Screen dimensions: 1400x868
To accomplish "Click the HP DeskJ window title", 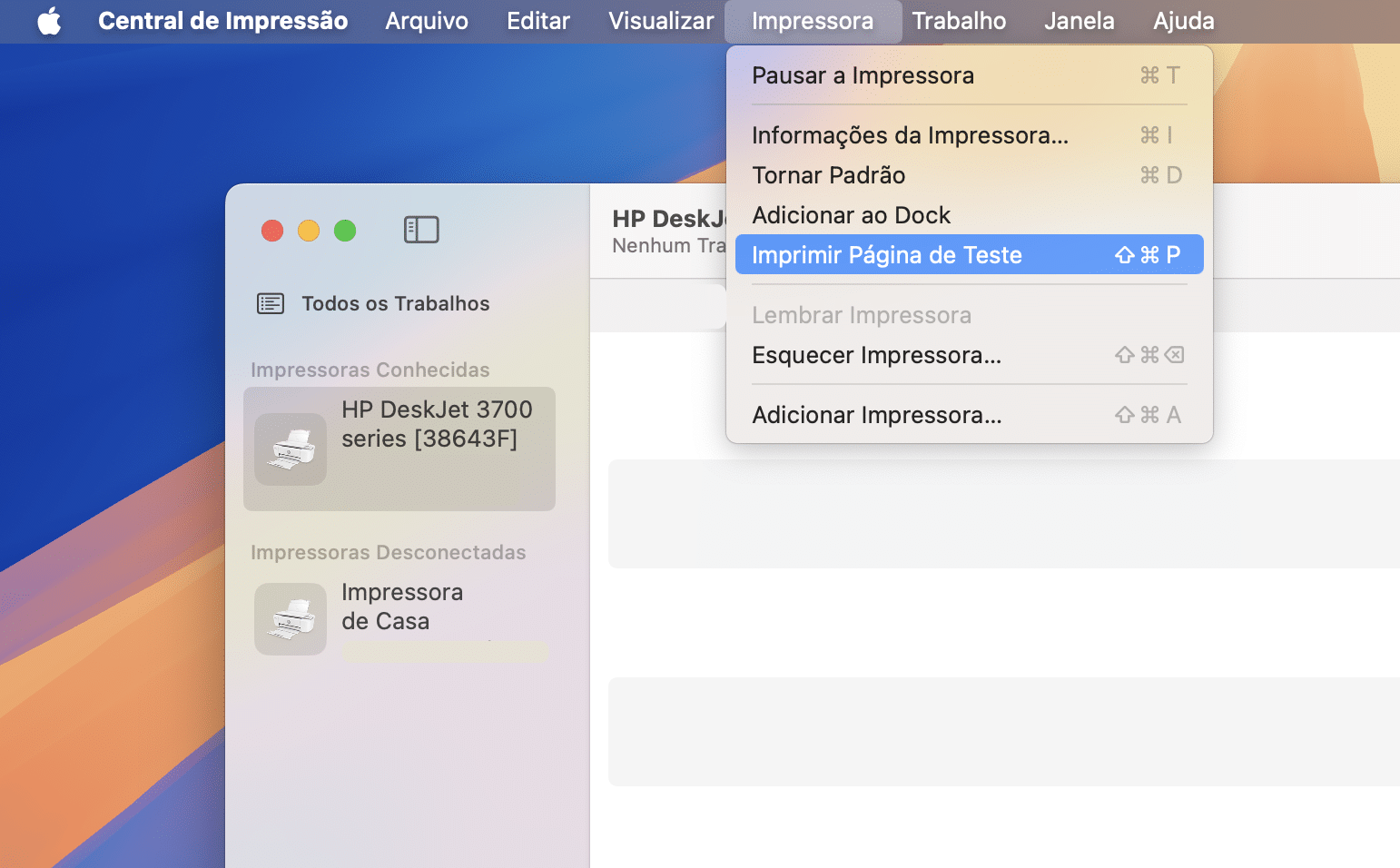I will click(669, 219).
